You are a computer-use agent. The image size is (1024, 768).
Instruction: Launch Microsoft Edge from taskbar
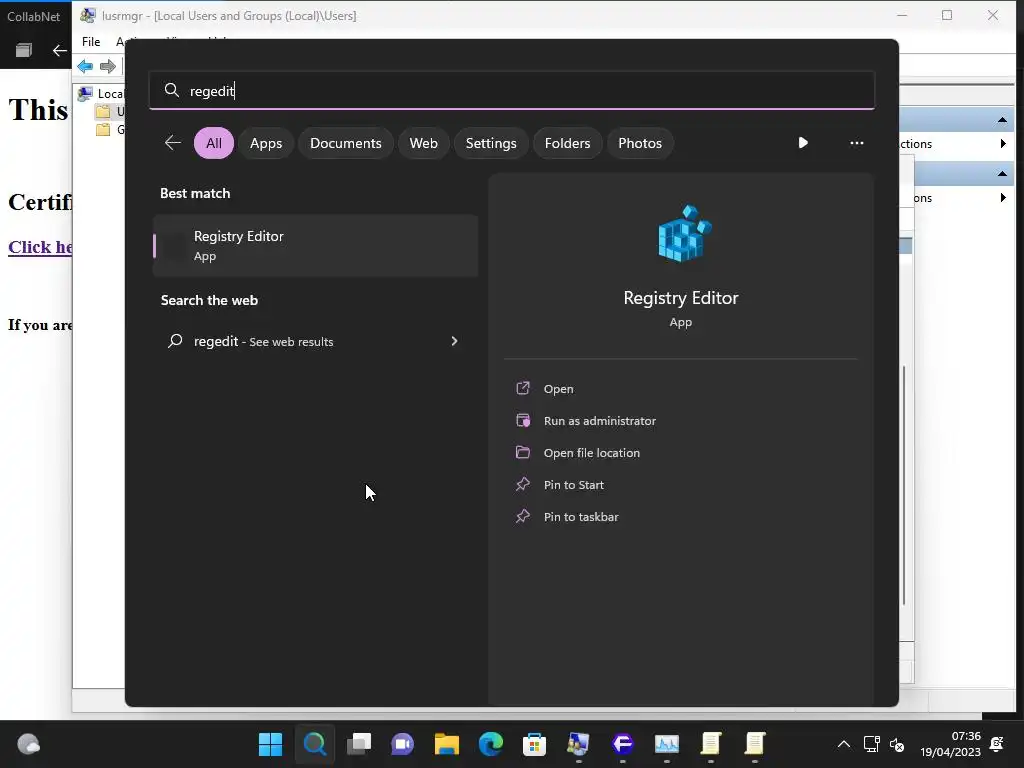(x=490, y=744)
